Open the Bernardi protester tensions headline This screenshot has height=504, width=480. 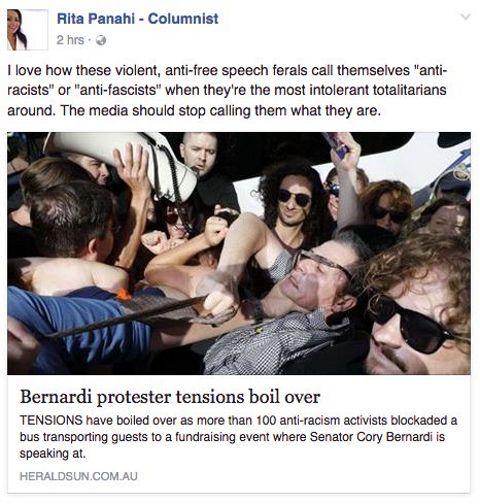[170, 397]
